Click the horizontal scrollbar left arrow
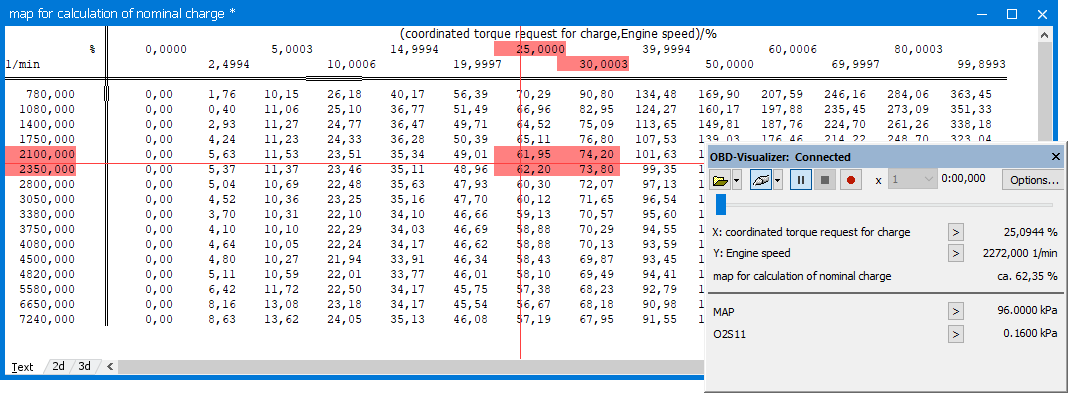Image resolution: width=1068 pixels, height=393 pixels. pyautogui.click(x=109, y=366)
